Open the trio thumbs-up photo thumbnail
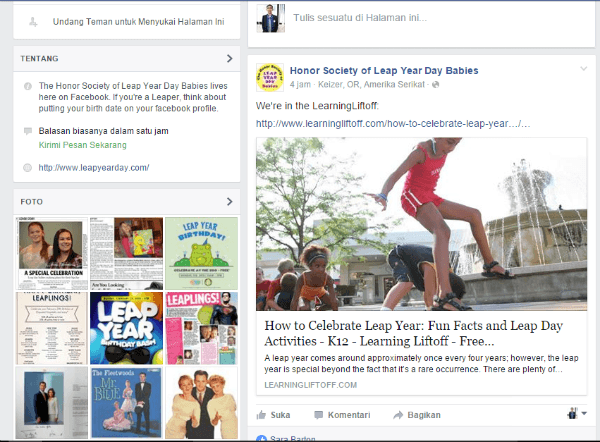600x442 pixels. [201, 403]
